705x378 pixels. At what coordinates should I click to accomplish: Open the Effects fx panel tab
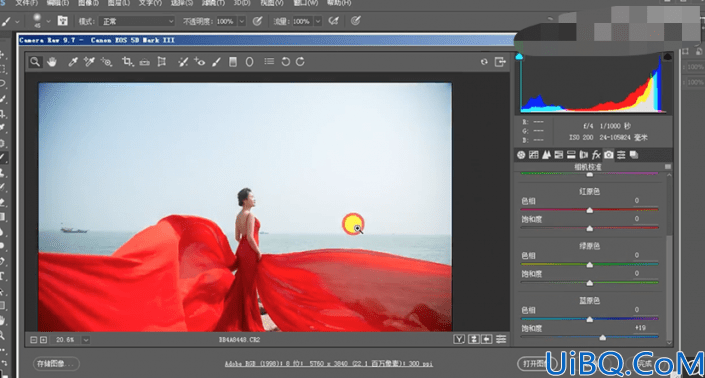coord(596,155)
